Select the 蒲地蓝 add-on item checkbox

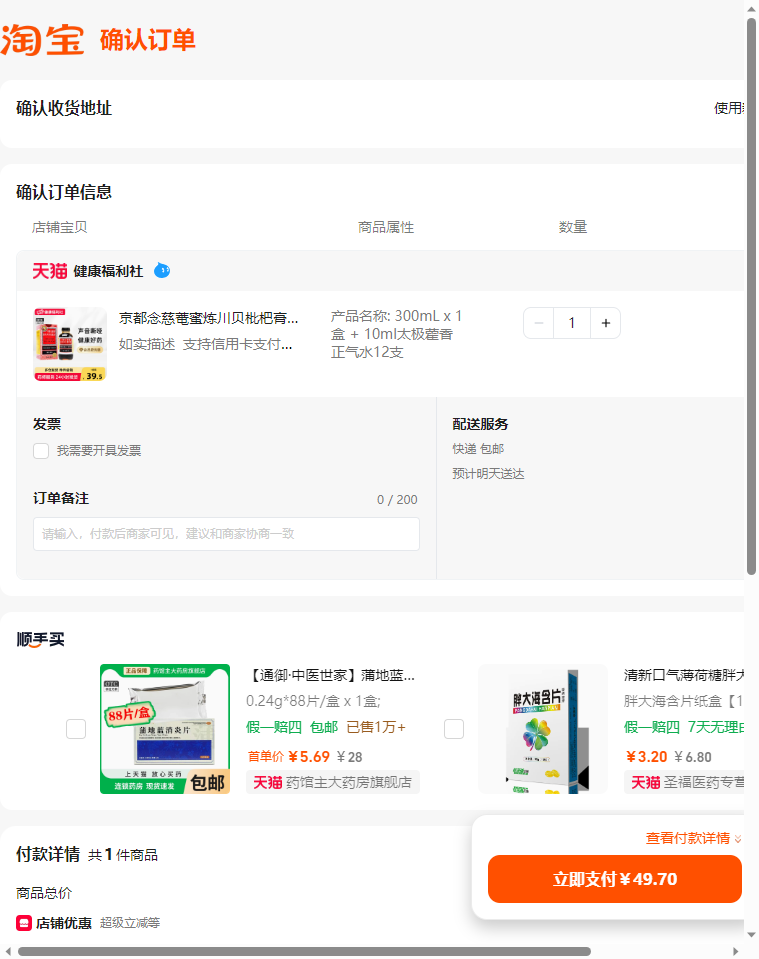76,729
